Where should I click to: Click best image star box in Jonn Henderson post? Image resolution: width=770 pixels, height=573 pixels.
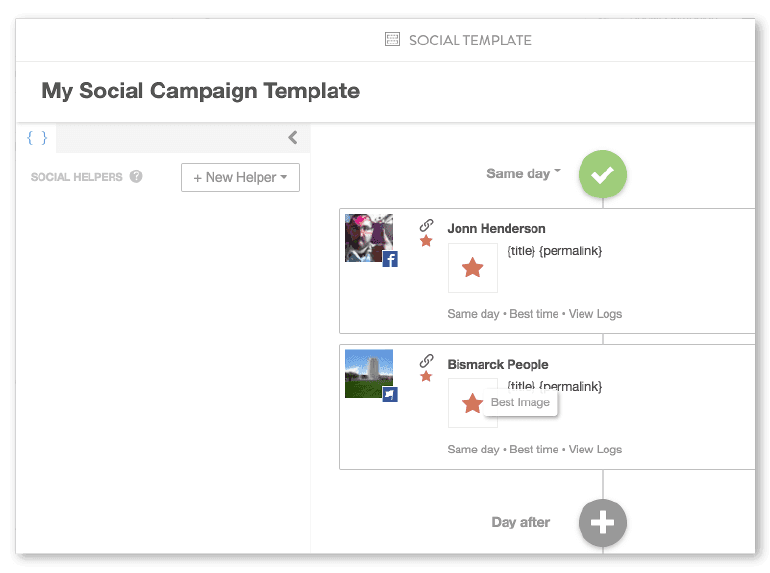[x=473, y=268]
